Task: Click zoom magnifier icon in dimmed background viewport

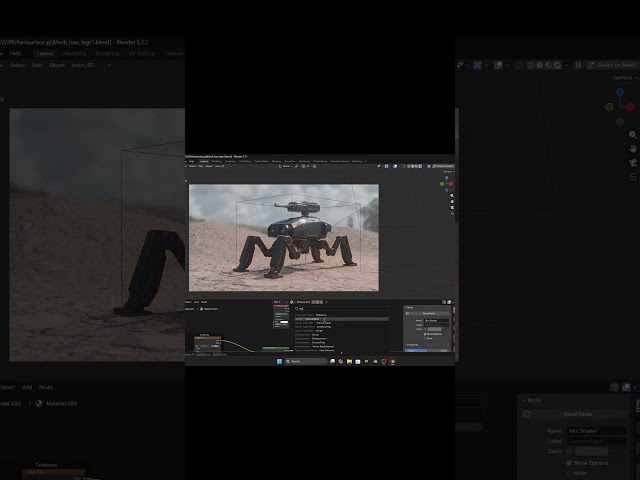Action: pos(633,135)
